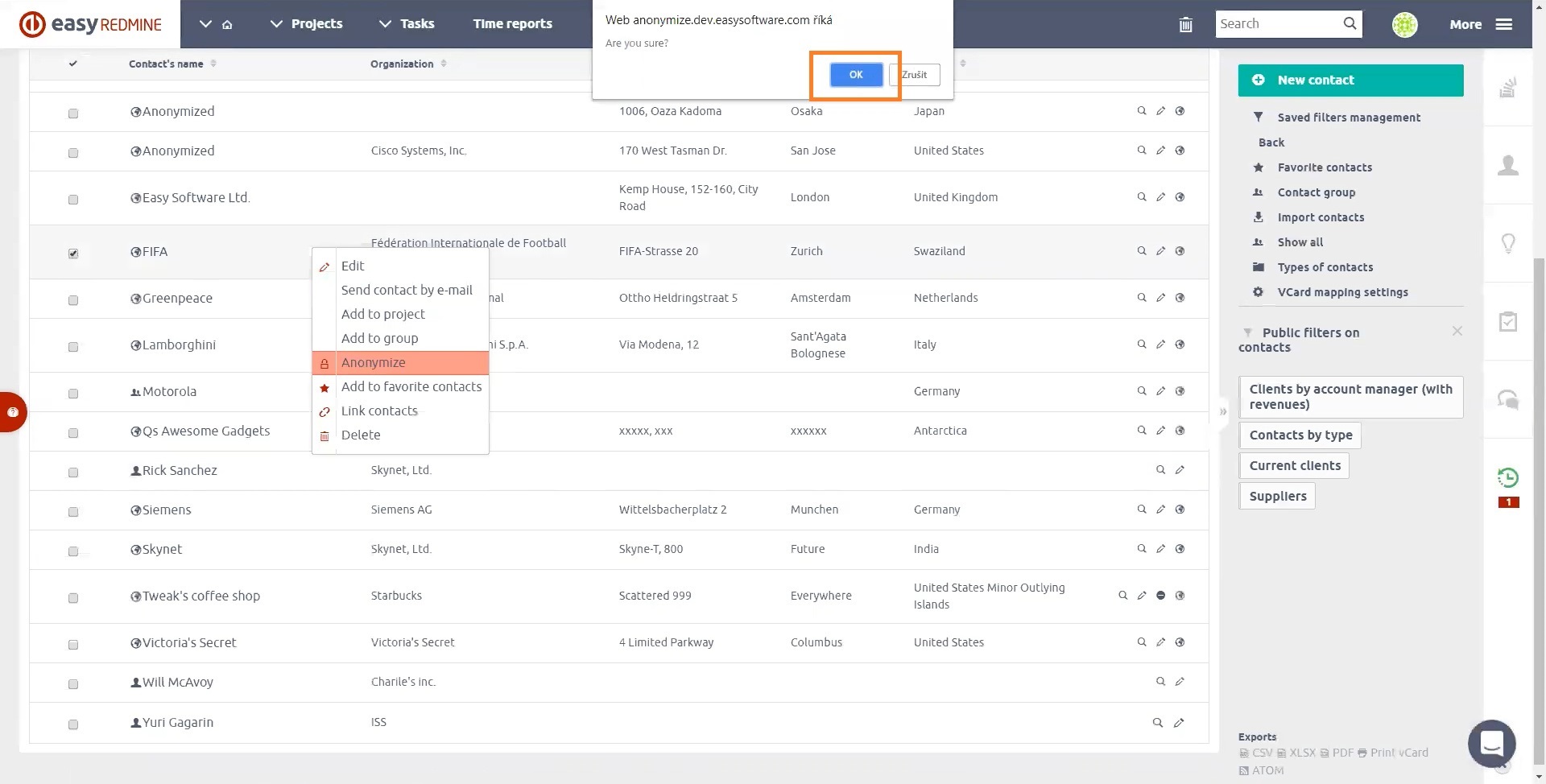Viewport: 1546px width, 784px height.
Task: Tick the checkbox for Easy Software Ltd.
Action: [x=73, y=200]
